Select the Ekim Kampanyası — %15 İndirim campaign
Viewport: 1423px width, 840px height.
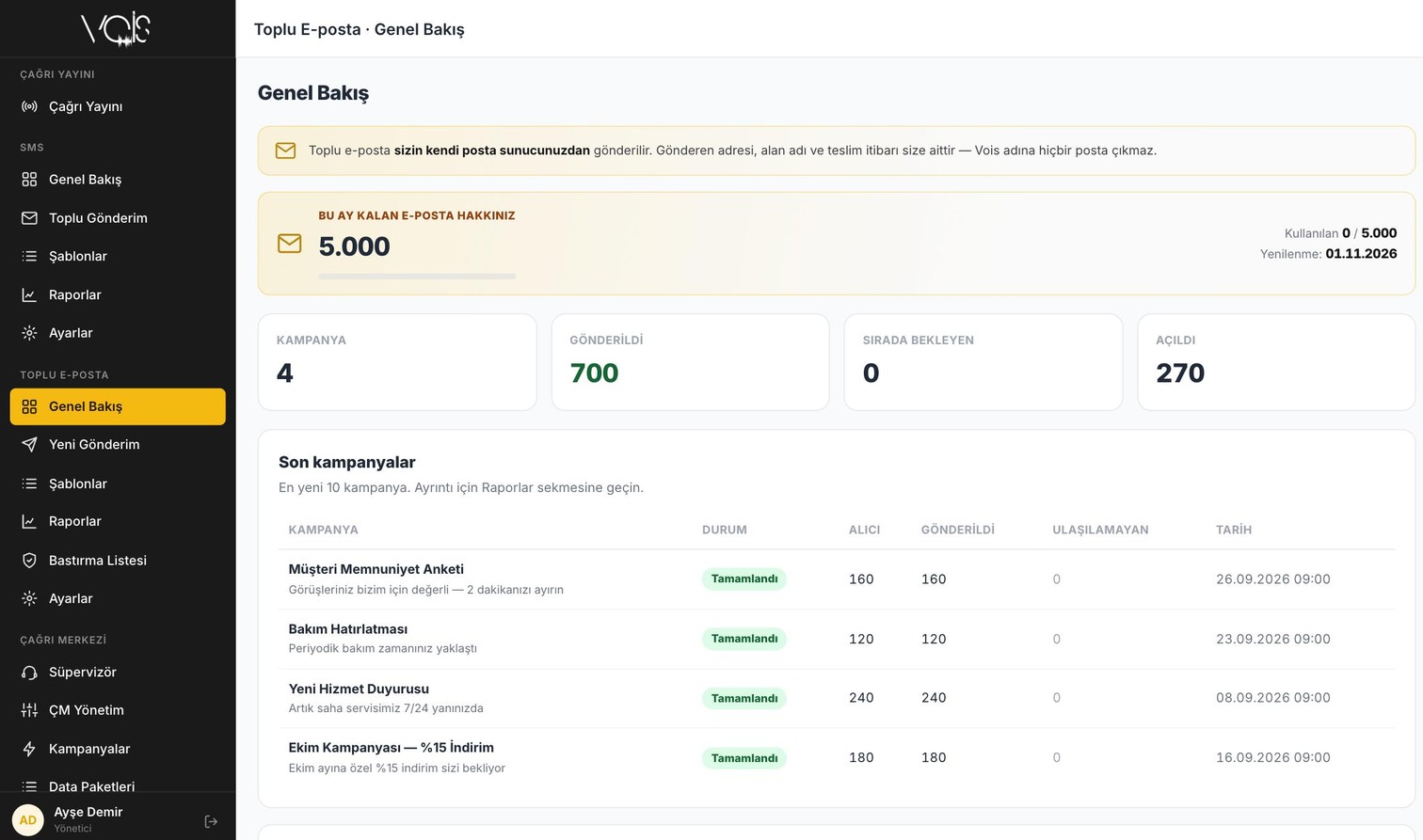pos(392,748)
